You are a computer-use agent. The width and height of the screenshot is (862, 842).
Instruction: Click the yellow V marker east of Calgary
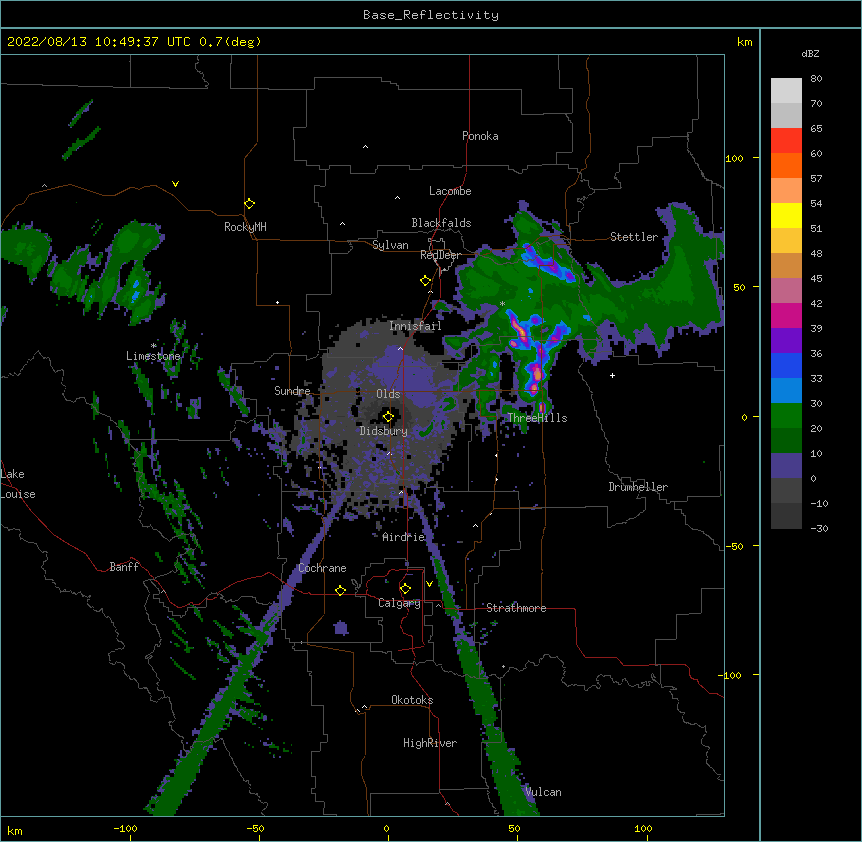pyautogui.click(x=429, y=584)
